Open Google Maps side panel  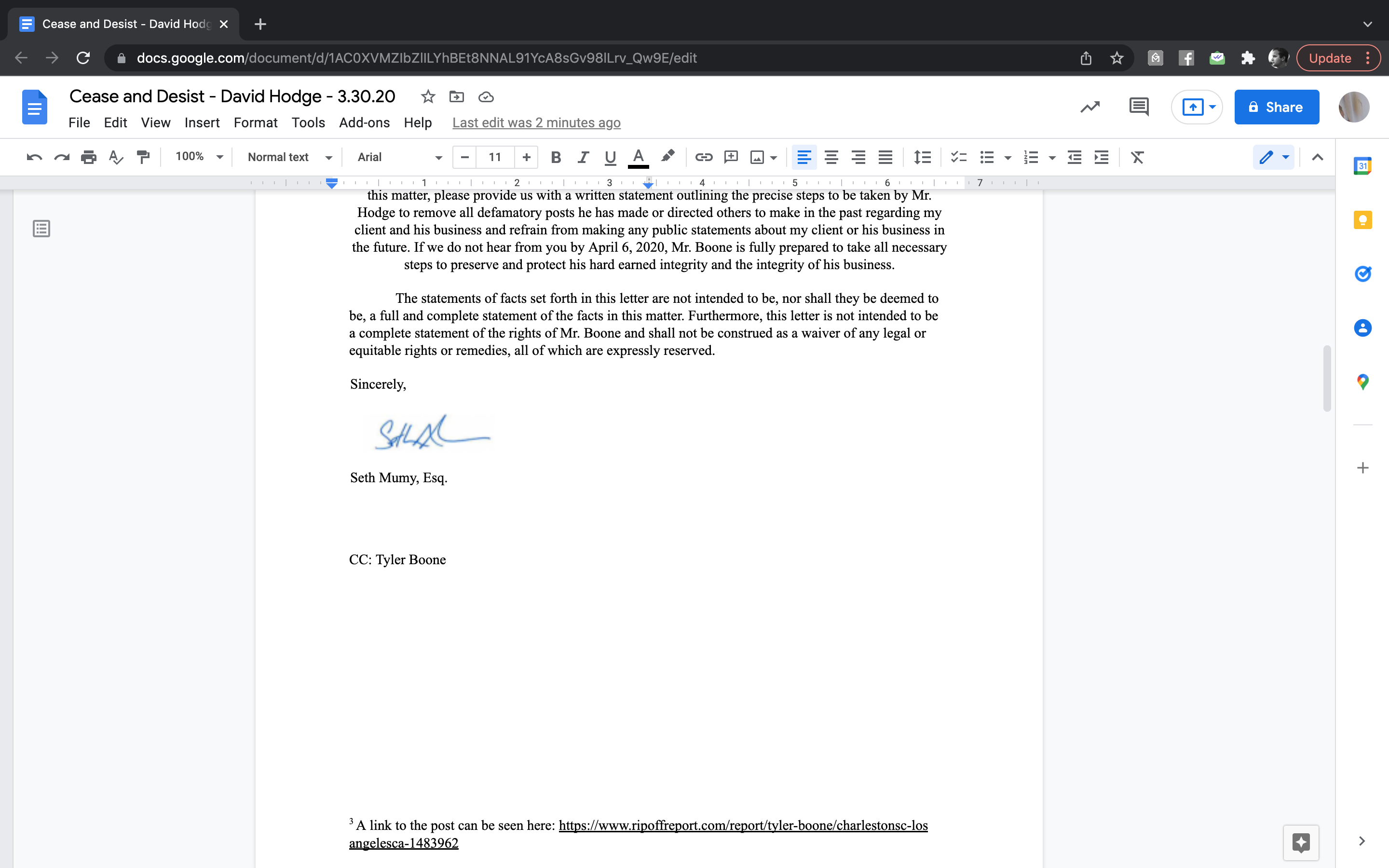click(x=1362, y=382)
